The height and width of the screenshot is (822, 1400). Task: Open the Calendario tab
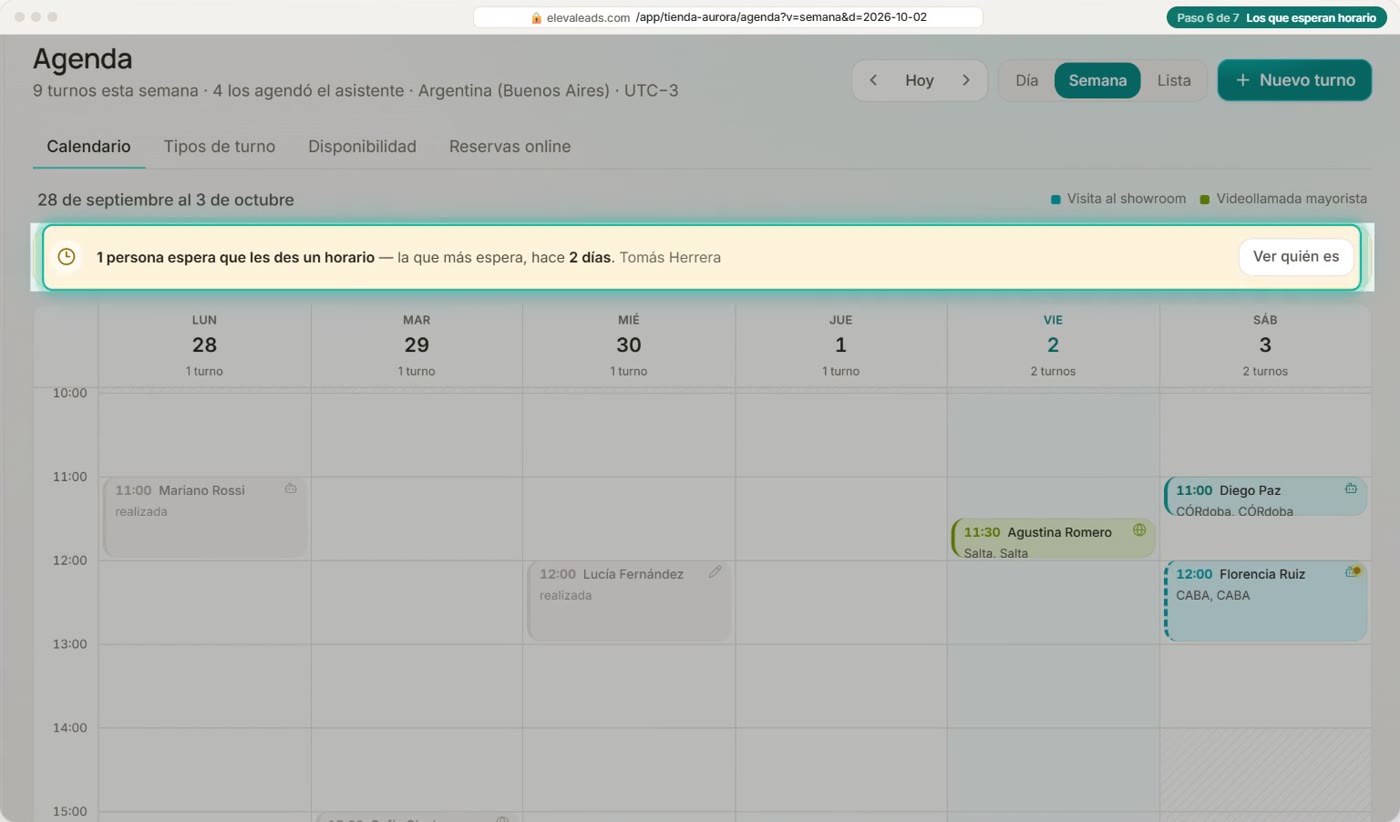click(88, 146)
